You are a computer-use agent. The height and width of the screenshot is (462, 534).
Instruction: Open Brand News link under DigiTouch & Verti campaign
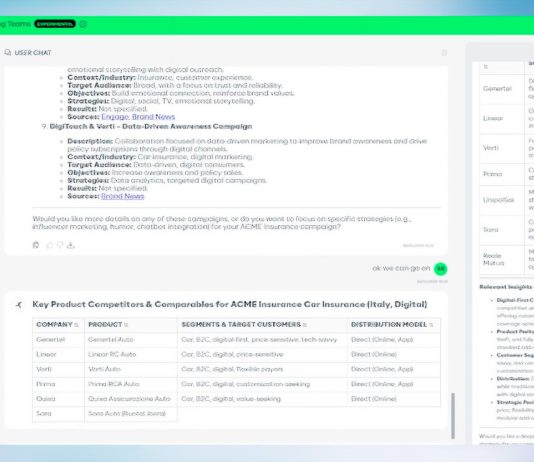tap(123, 196)
